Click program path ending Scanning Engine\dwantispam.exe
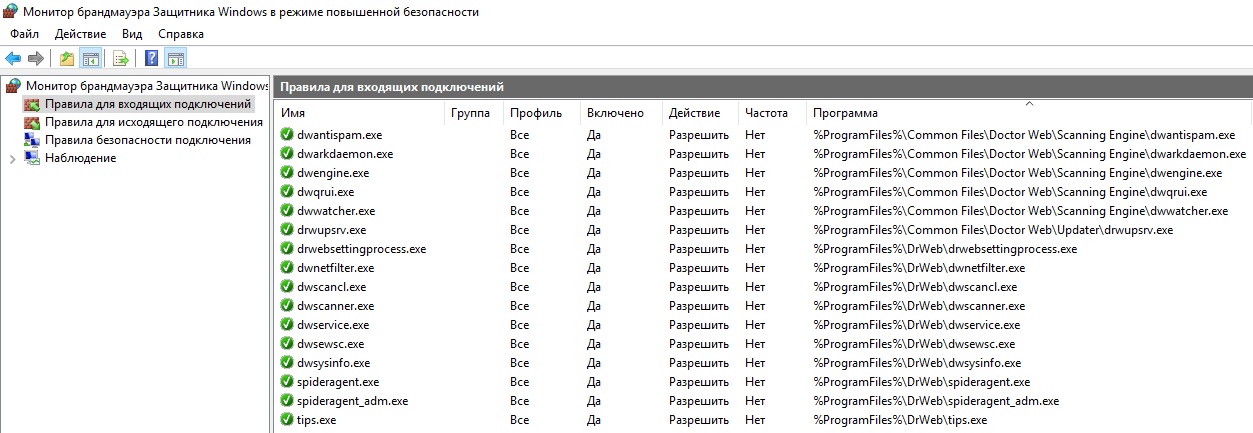 [x=1026, y=135]
